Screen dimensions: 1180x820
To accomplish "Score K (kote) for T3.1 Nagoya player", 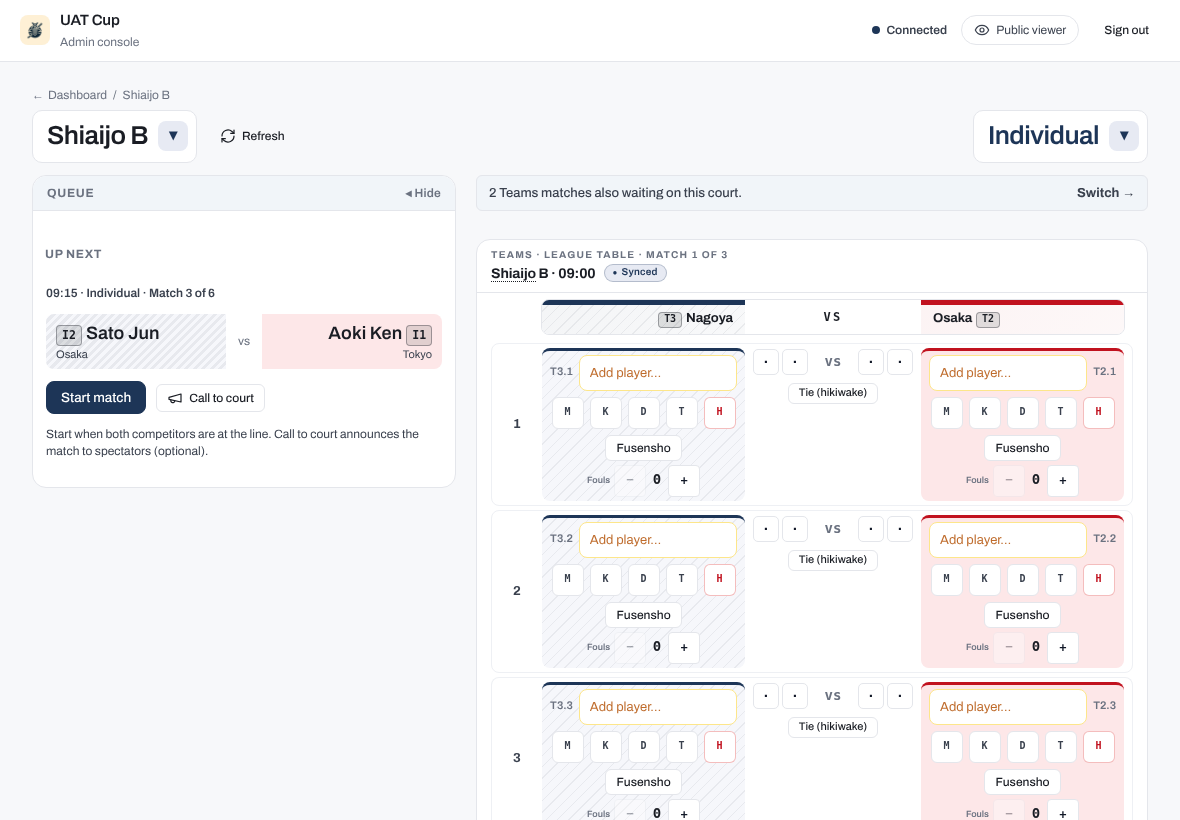I will pos(605,412).
